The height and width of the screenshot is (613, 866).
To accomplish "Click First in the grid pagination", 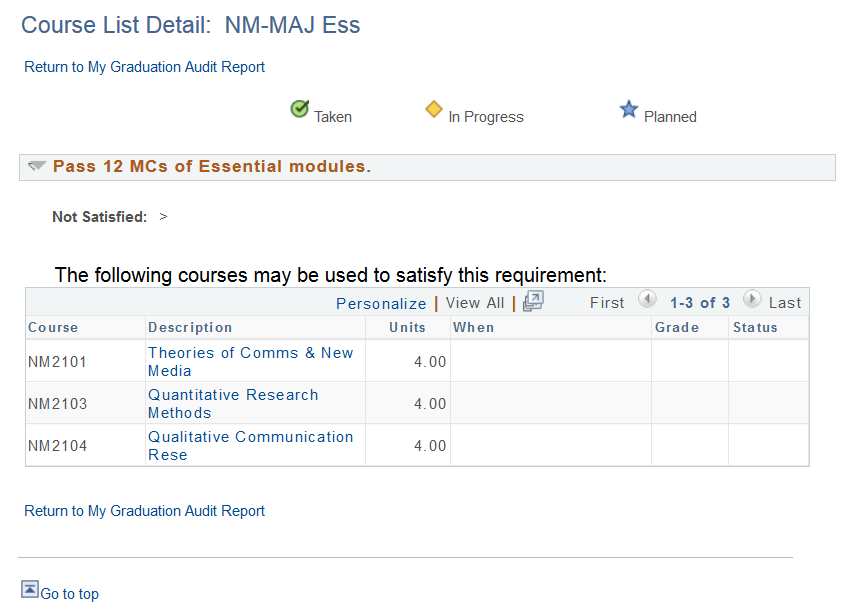I will pos(606,302).
